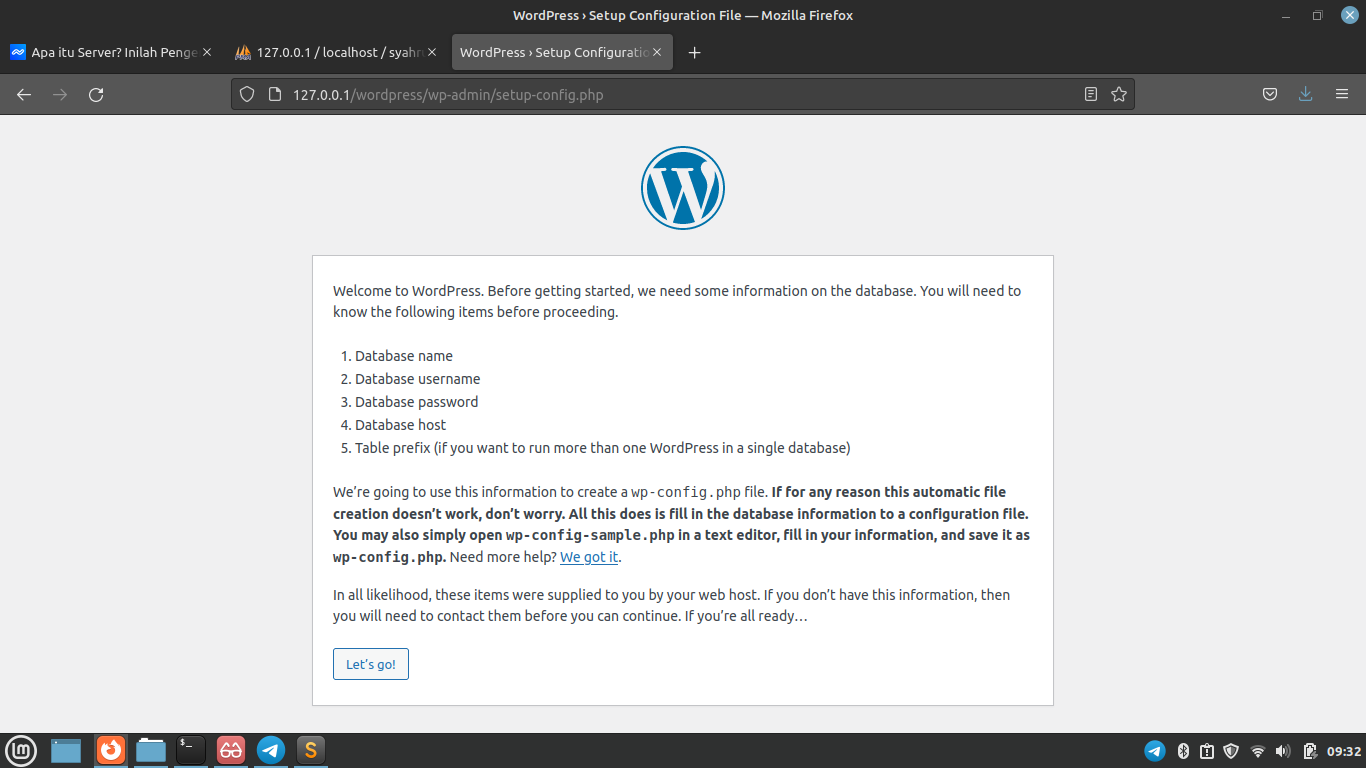The height and width of the screenshot is (768, 1366).
Task: Click the 'Database name' list item
Action: tap(404, 356)
